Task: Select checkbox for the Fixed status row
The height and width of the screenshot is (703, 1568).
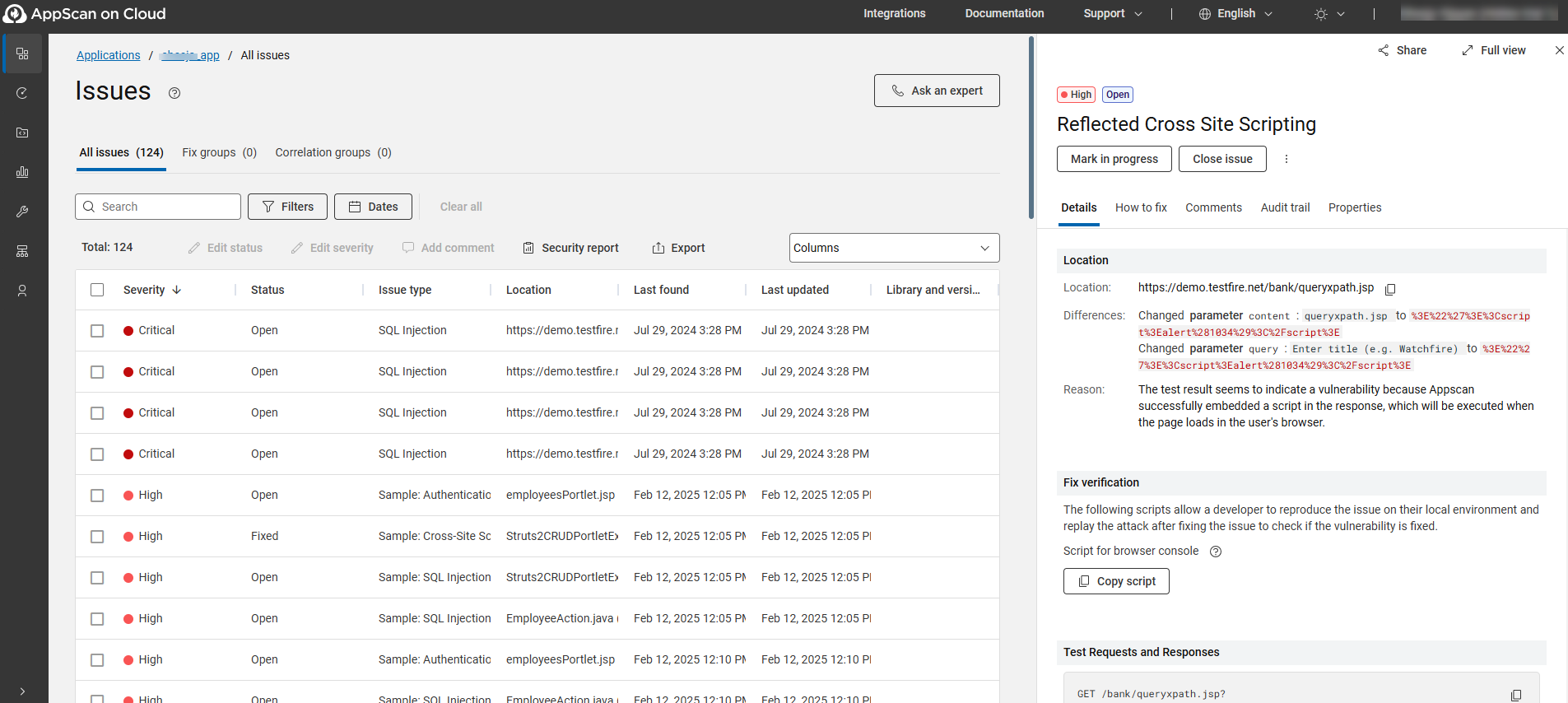Action: point(97,537)
